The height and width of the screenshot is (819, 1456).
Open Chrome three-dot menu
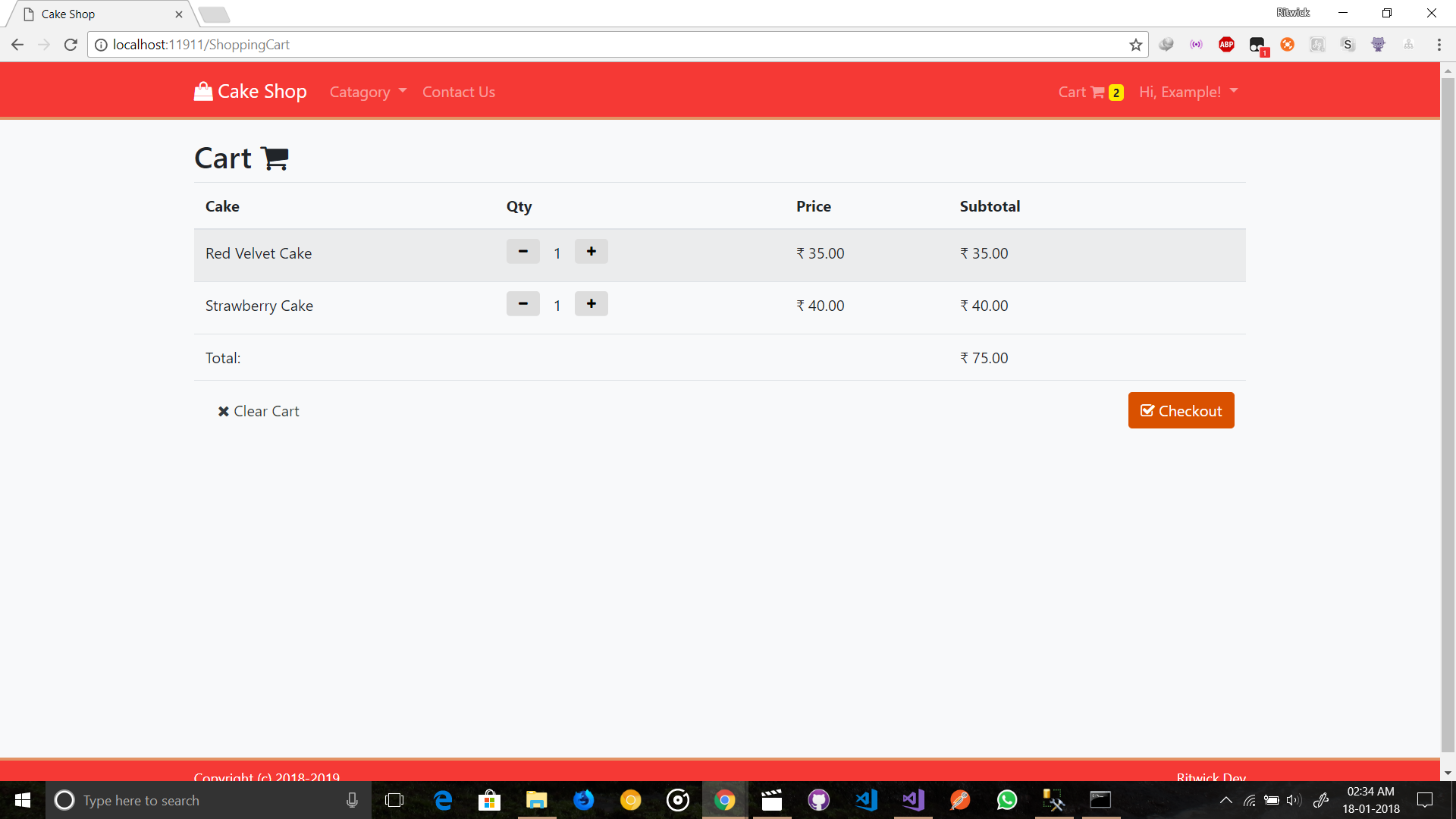pyautogui.click(x=1439, y=45)
